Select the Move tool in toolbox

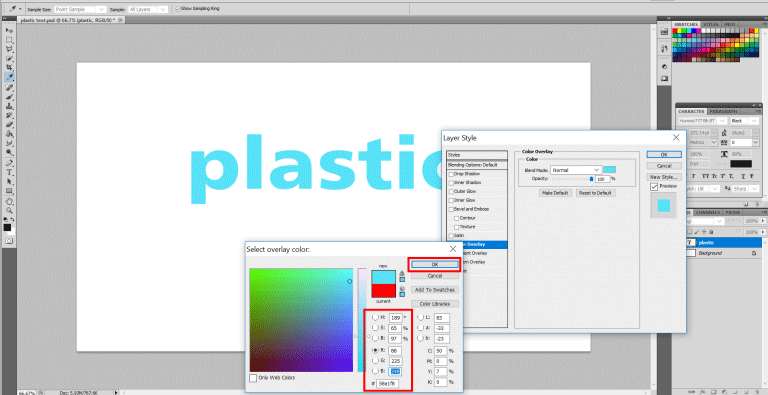[x=9, y=30]
